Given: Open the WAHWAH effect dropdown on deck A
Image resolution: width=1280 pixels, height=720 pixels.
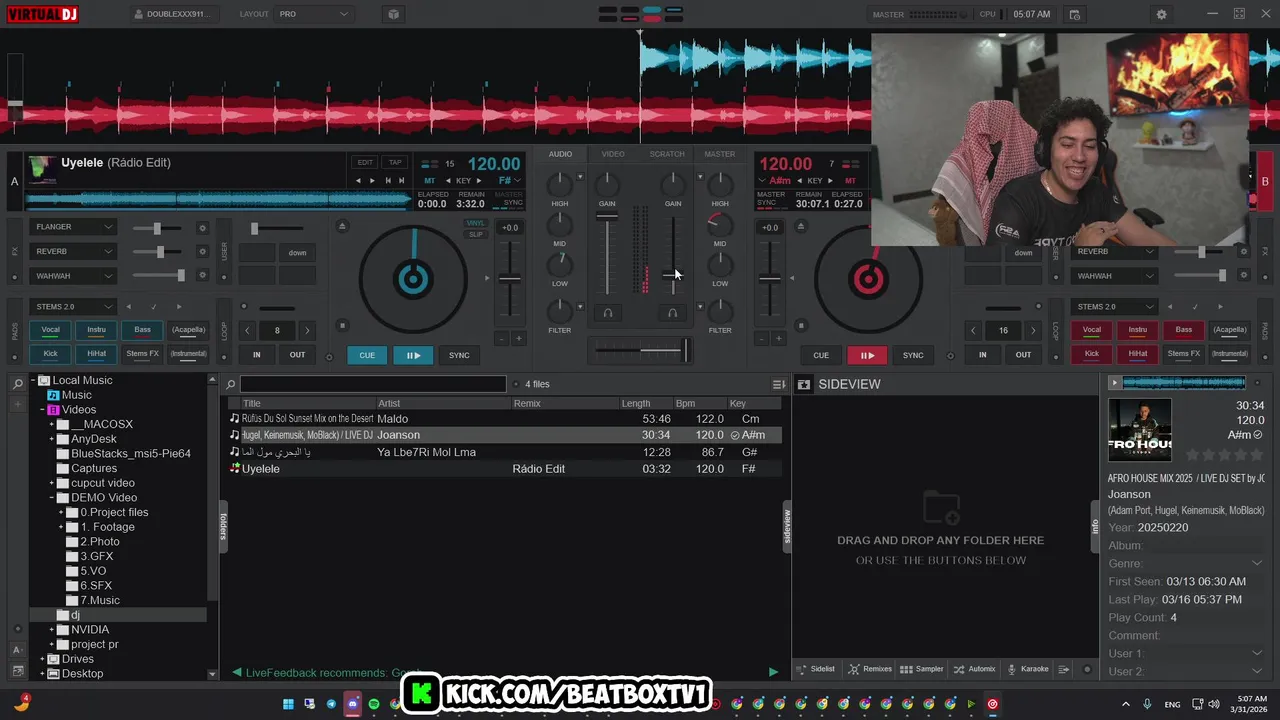Looking at the screenshot, I should [x=73, y=275].
